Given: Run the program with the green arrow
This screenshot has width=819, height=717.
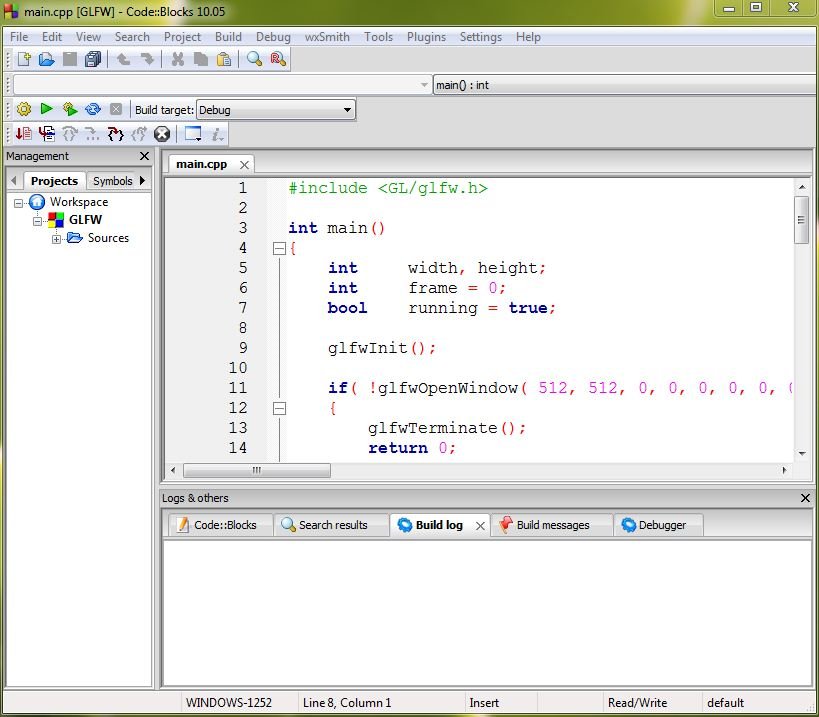Looking at the screenshot, I should [x=46, y=109].
